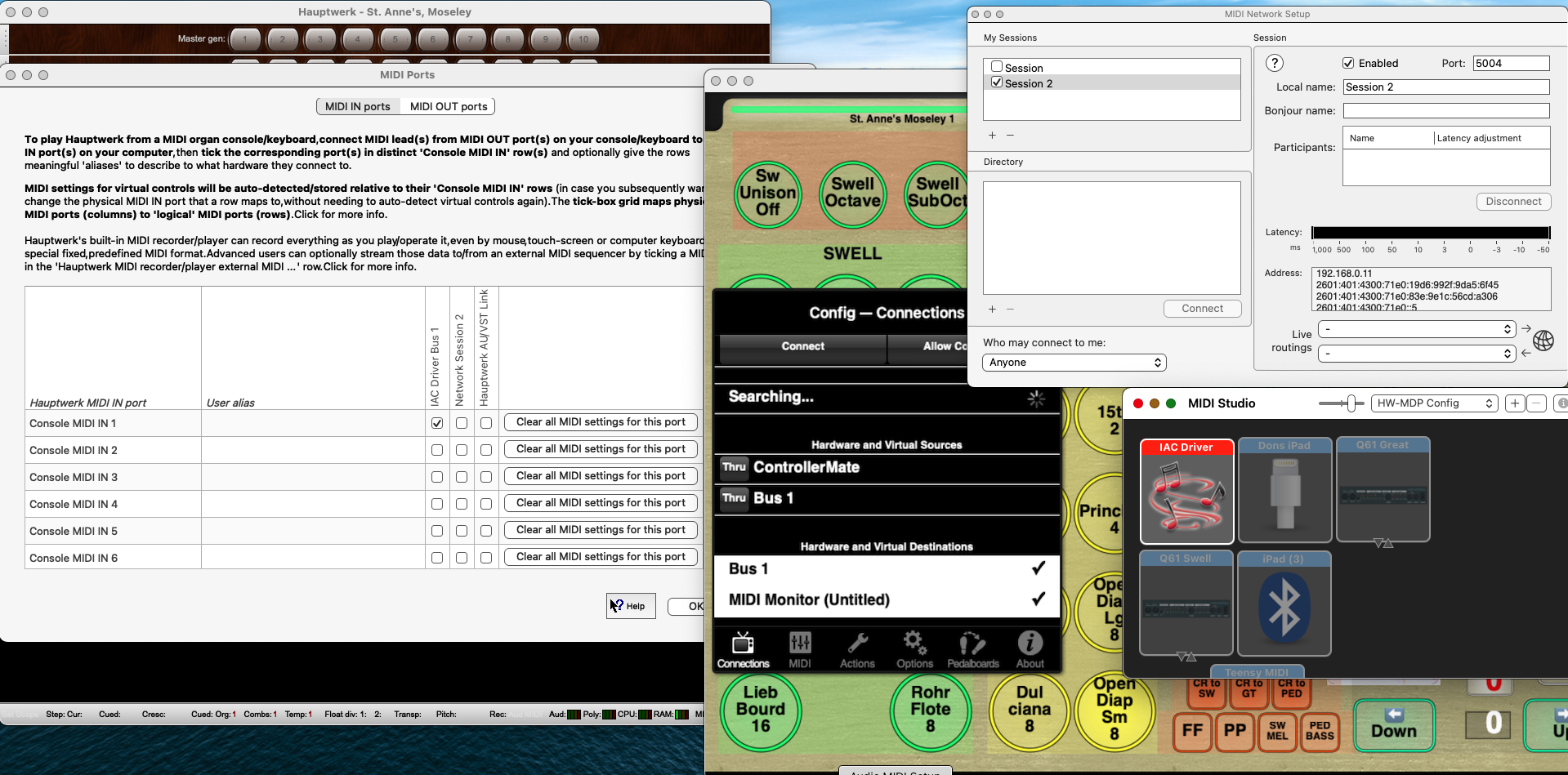
Task: Click Master gen piston 1
Action: click(x=245, y=38)
